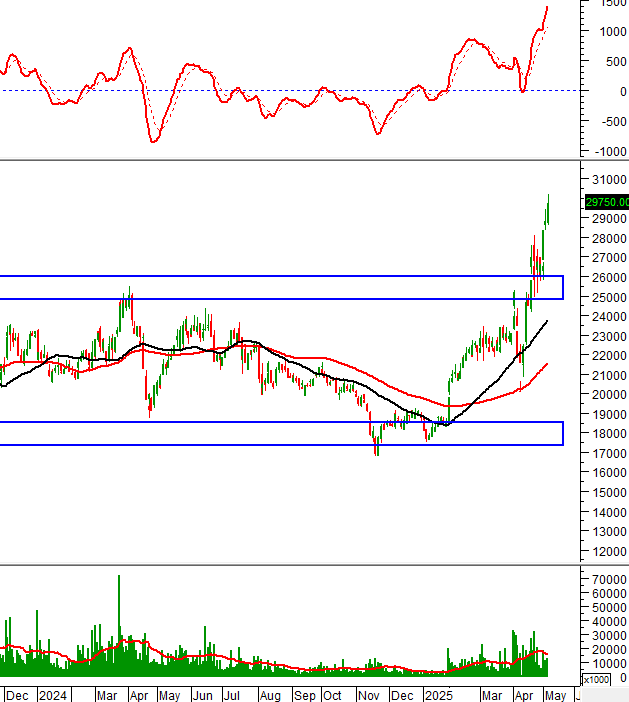Select the Dec label just before 2024
This screenshot has height=702, width=629.
[x=17, y=695]
